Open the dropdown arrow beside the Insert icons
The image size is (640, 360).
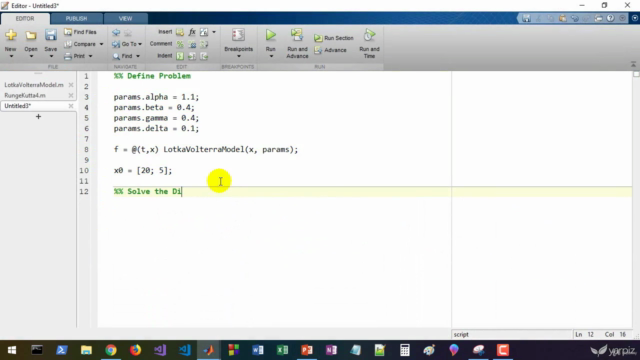click(214, 32)
